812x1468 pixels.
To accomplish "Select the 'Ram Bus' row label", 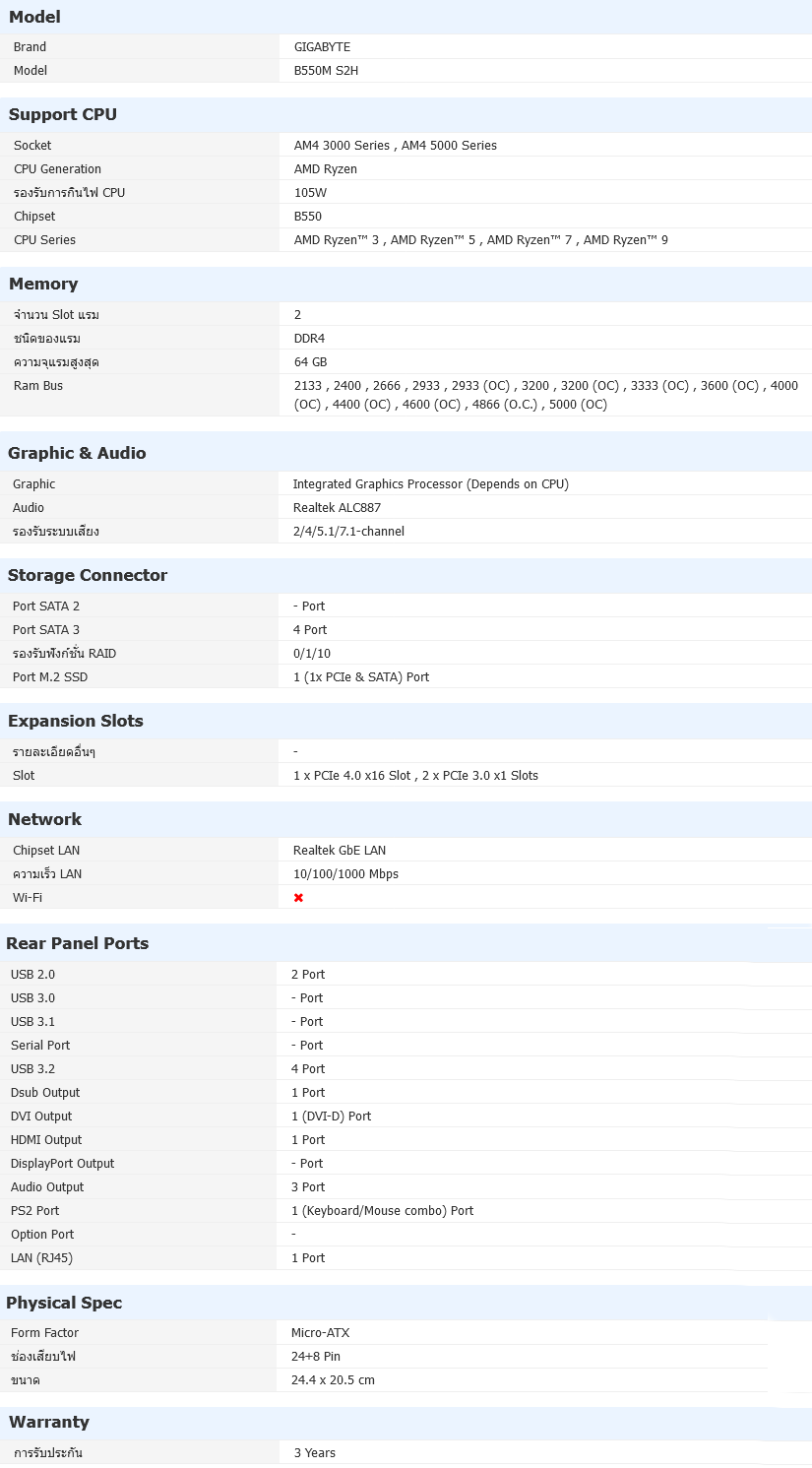I will tap(38, 386).
